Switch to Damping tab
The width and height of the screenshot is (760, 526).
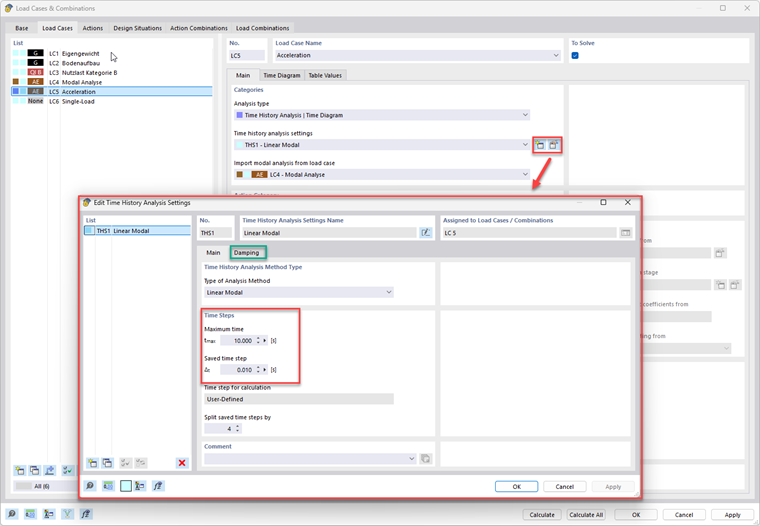246,253
